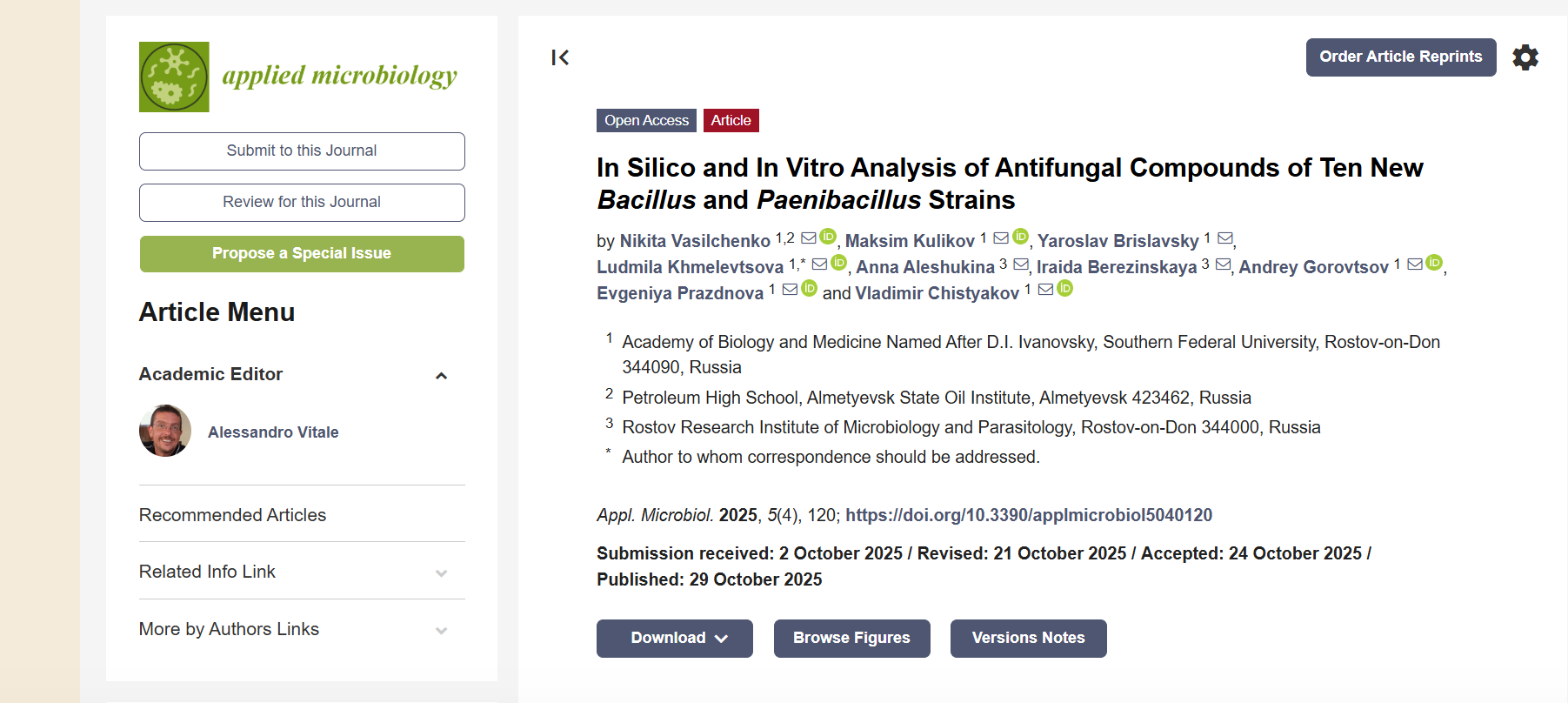Click Submit to this Journal button
Image resolution: width=1568 pixels, height=703 pixels.
pos(302,151)
